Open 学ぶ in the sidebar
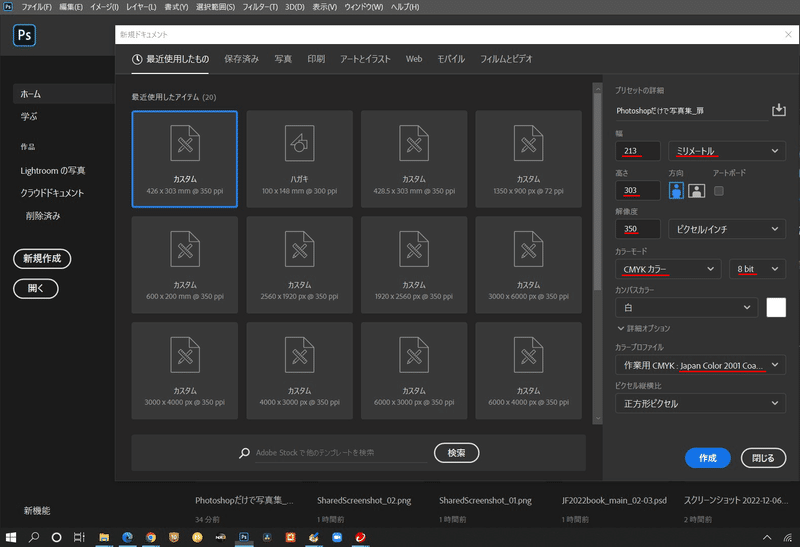Image resolution: width=800 pixels, height=547 pixels. click(29, 116)
